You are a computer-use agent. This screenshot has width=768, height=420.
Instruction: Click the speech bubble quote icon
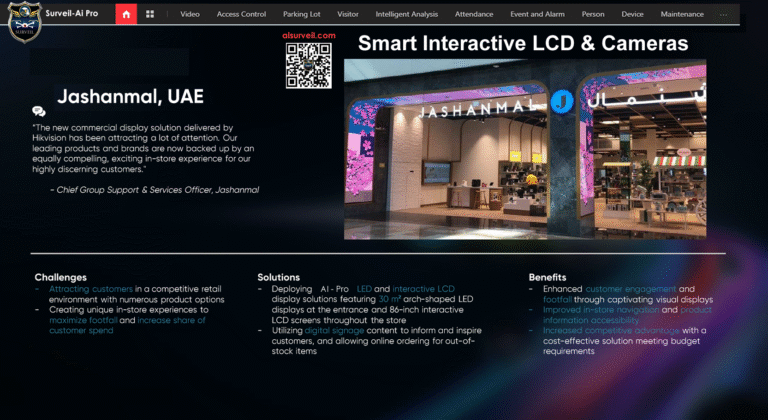[39, 111]
